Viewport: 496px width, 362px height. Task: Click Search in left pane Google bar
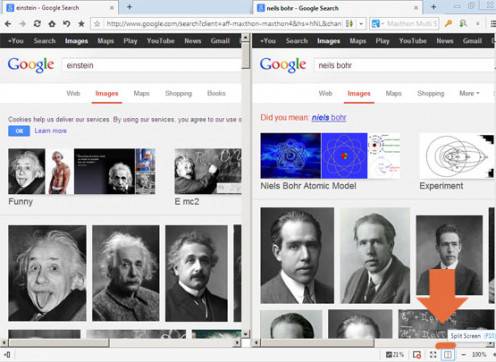coord(44,41)
